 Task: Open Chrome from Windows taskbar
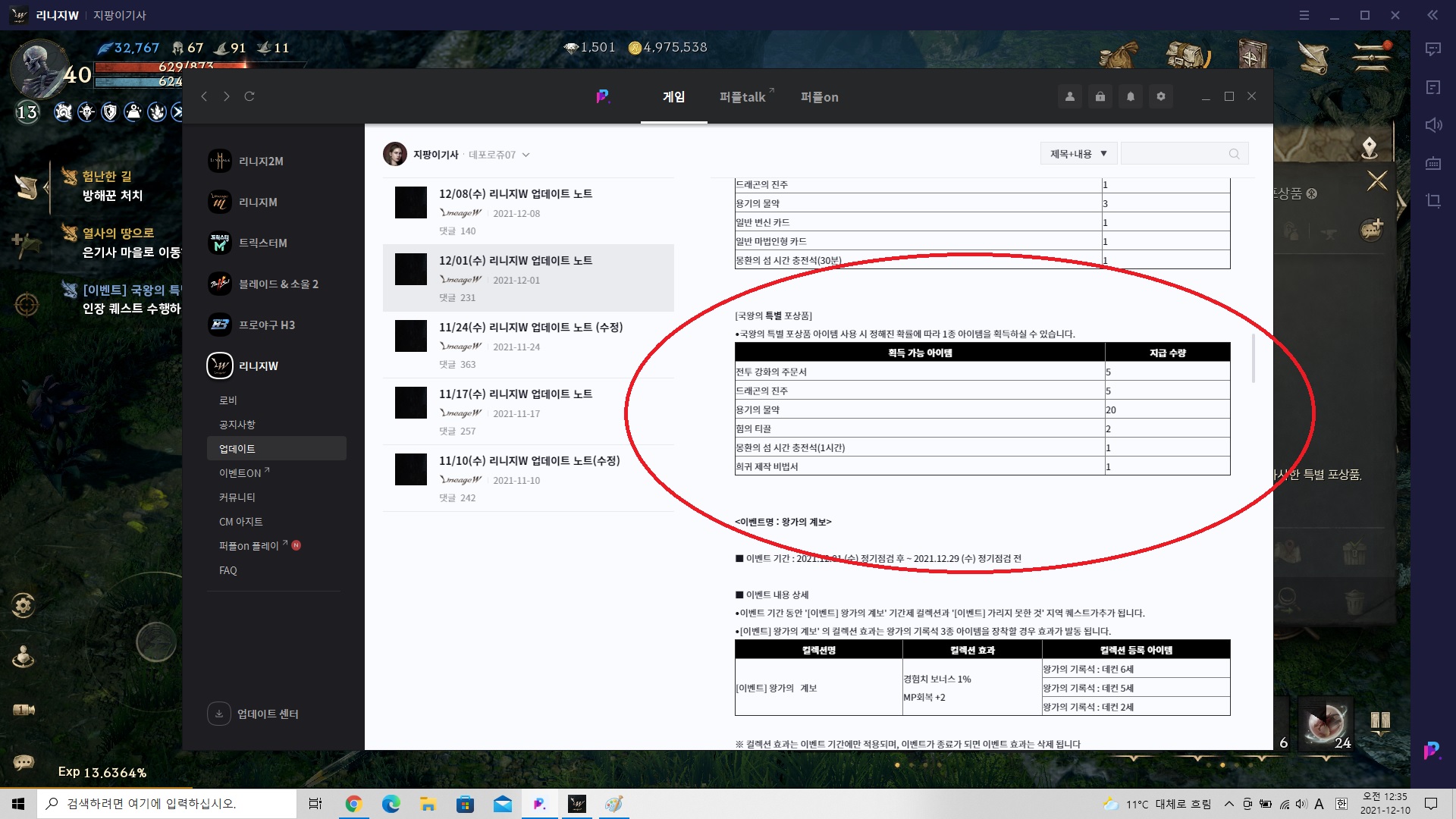click(x=353, y=804)
